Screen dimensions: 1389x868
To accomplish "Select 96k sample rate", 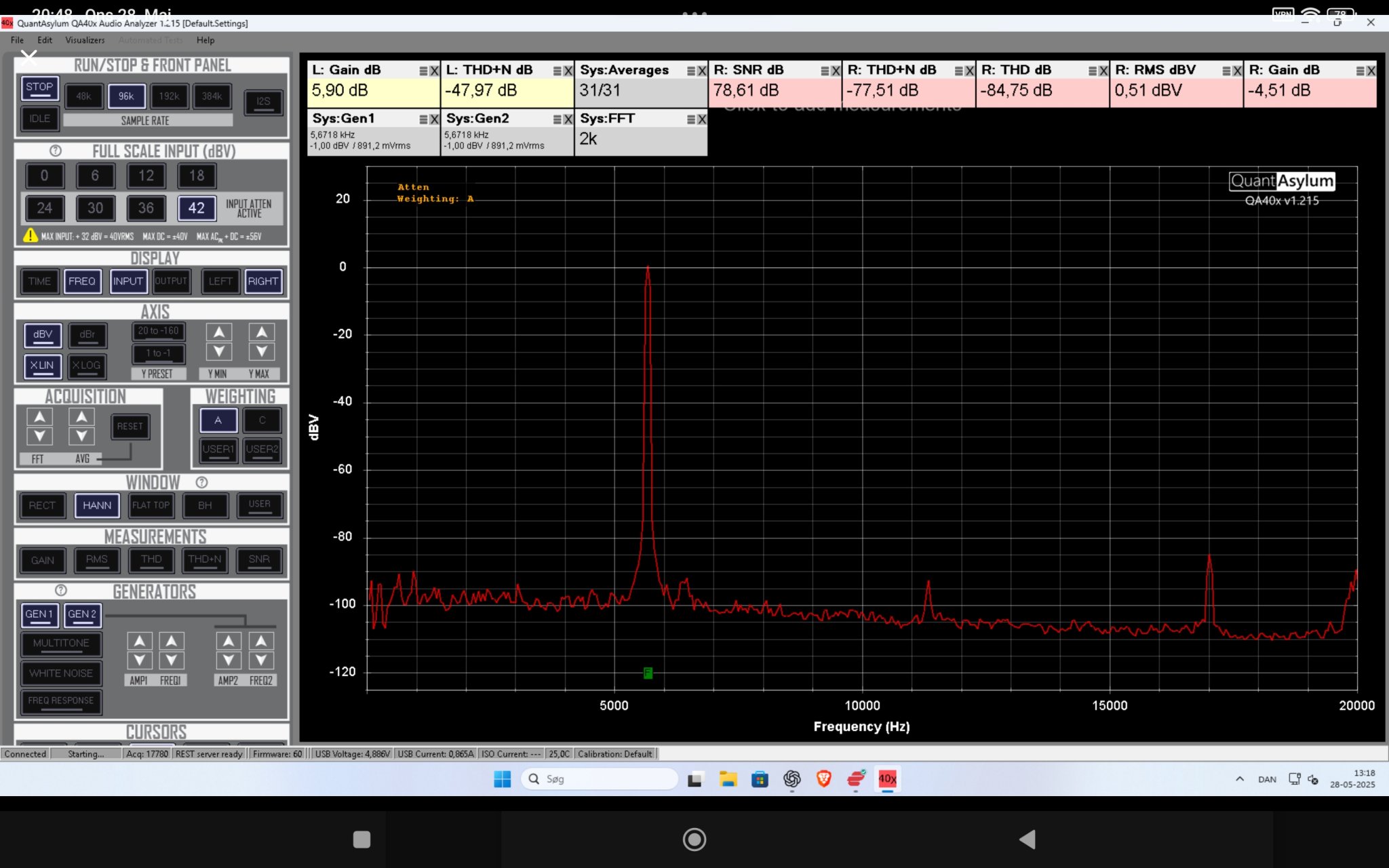I will pos(126,96).
